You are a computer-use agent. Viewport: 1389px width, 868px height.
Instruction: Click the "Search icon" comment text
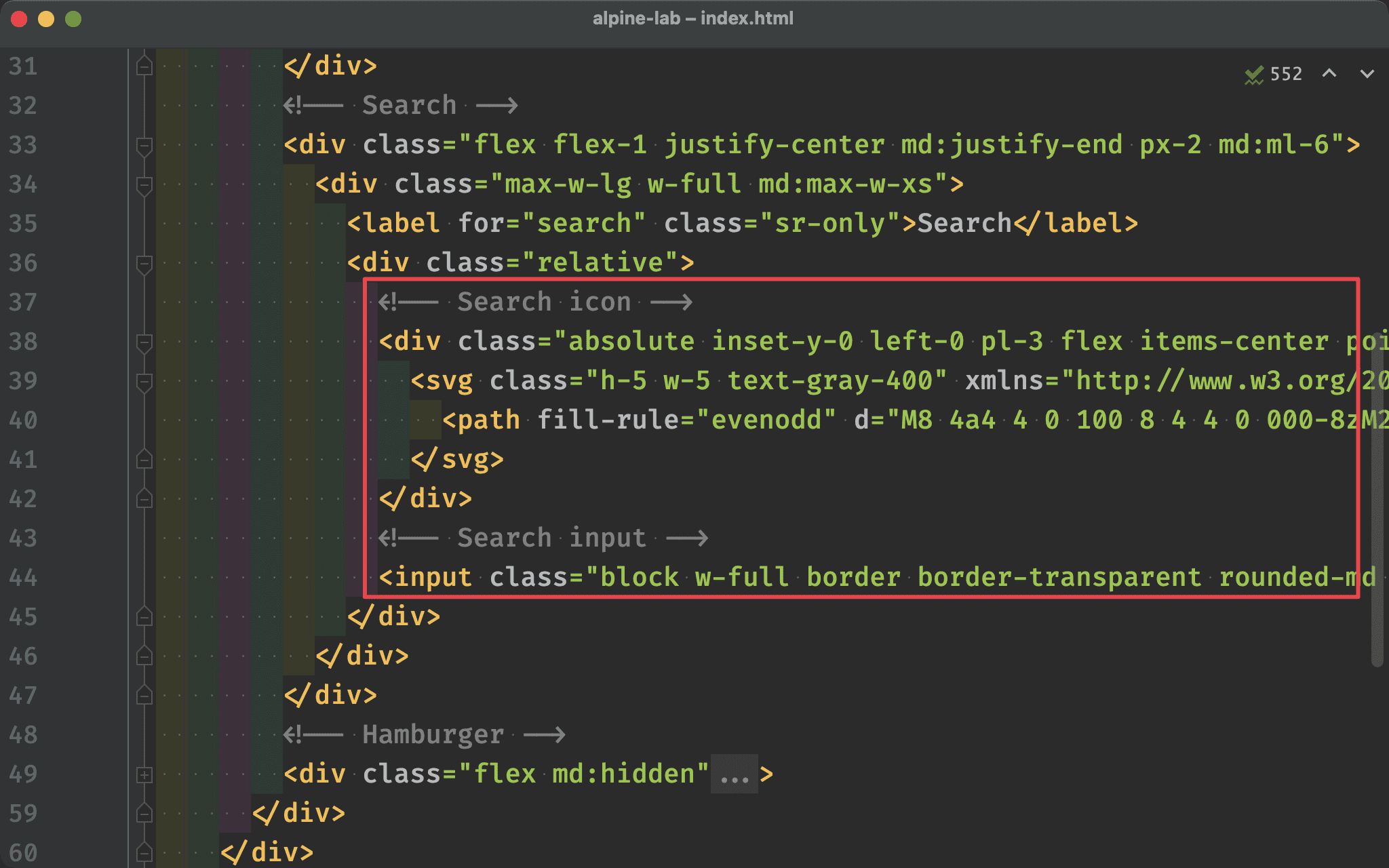(x=544, y=302)
